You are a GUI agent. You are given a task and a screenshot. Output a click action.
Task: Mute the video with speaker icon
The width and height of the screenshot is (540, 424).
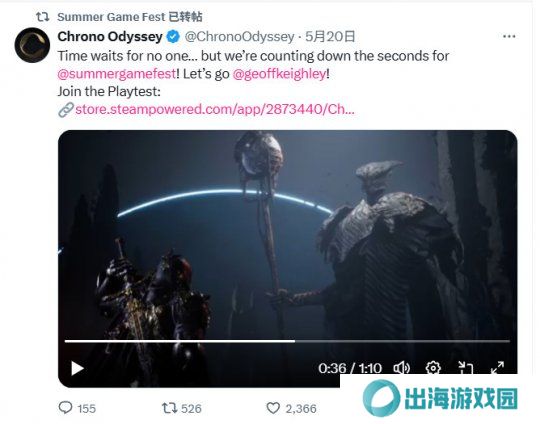[402, 368]
